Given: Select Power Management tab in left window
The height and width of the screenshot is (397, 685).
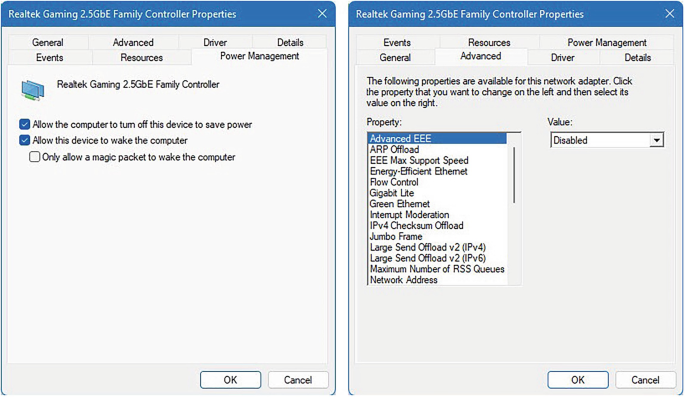Looking at the screenshot, I should click(x=259, y=56).
